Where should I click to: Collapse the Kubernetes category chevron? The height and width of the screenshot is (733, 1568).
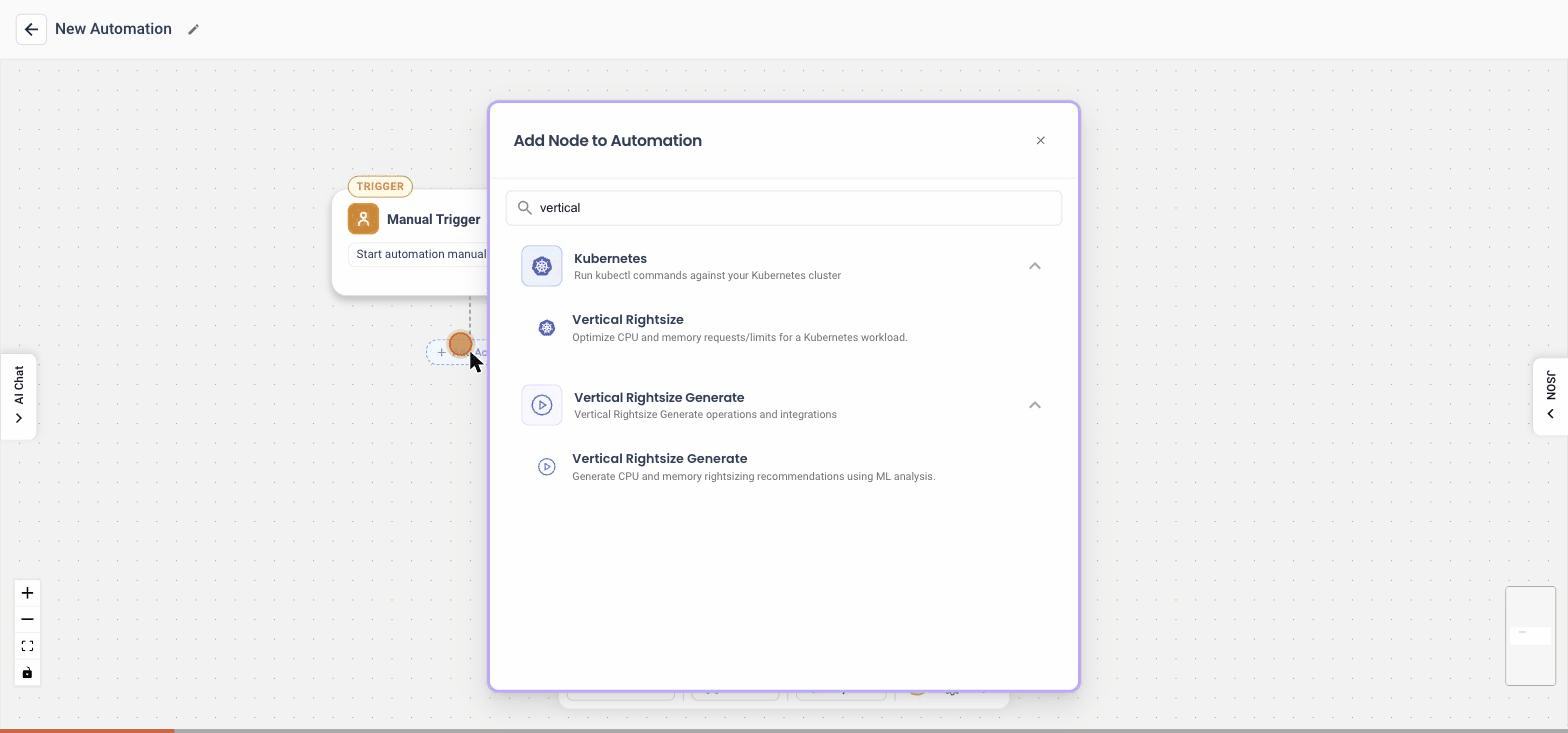[x=1035, y=266]
